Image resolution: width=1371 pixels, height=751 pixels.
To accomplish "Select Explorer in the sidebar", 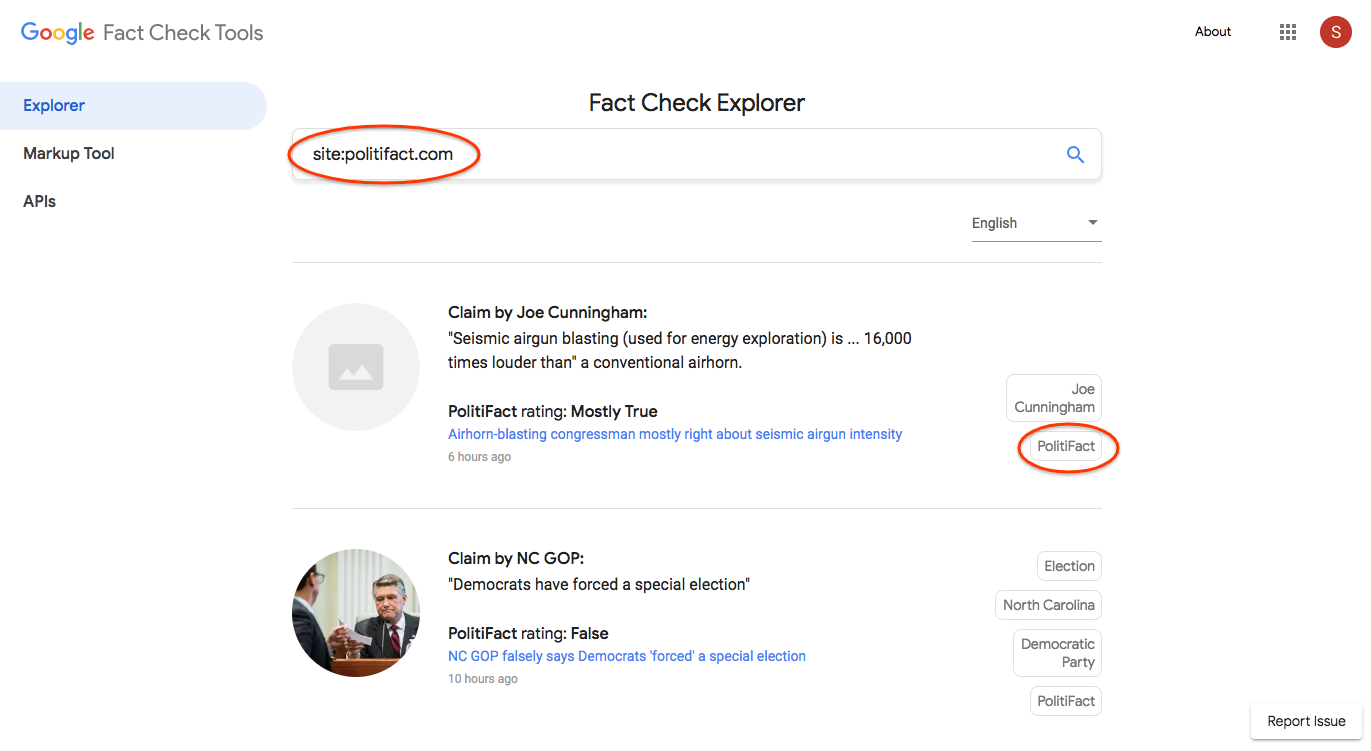I will coord(54,106).
